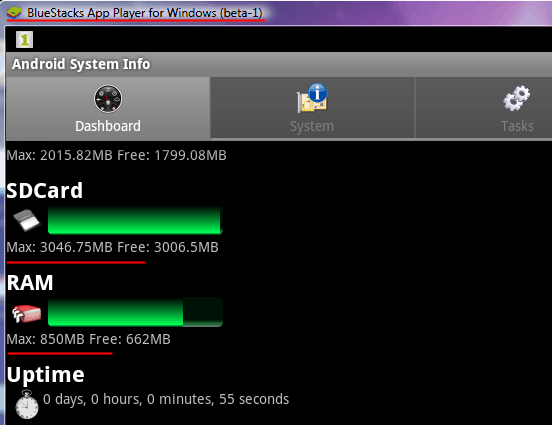Click the Tasks gears icon

pos(516,98)
